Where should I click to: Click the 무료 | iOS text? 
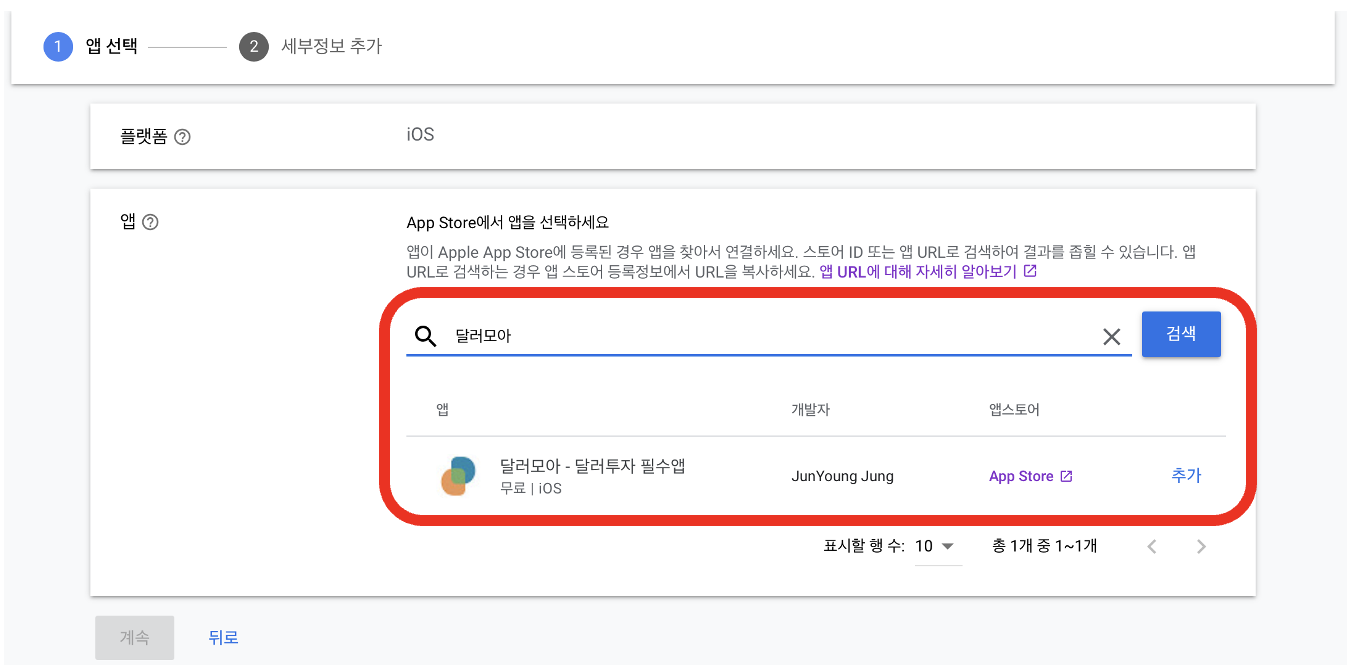point(531,489)
